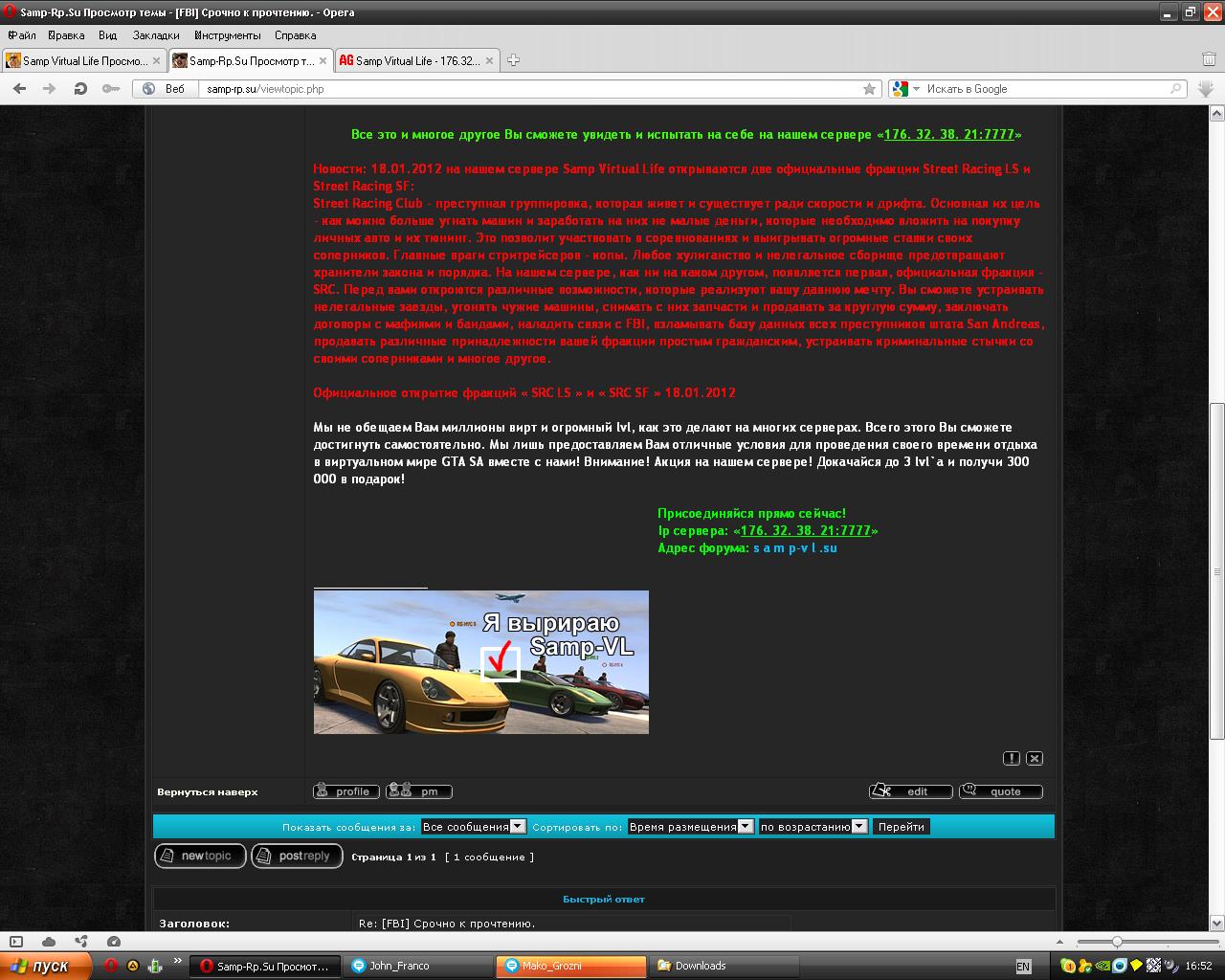Click the vertical page scrollbar
The height and width of the screenshot is (980, 1225).
[1216, 569]
